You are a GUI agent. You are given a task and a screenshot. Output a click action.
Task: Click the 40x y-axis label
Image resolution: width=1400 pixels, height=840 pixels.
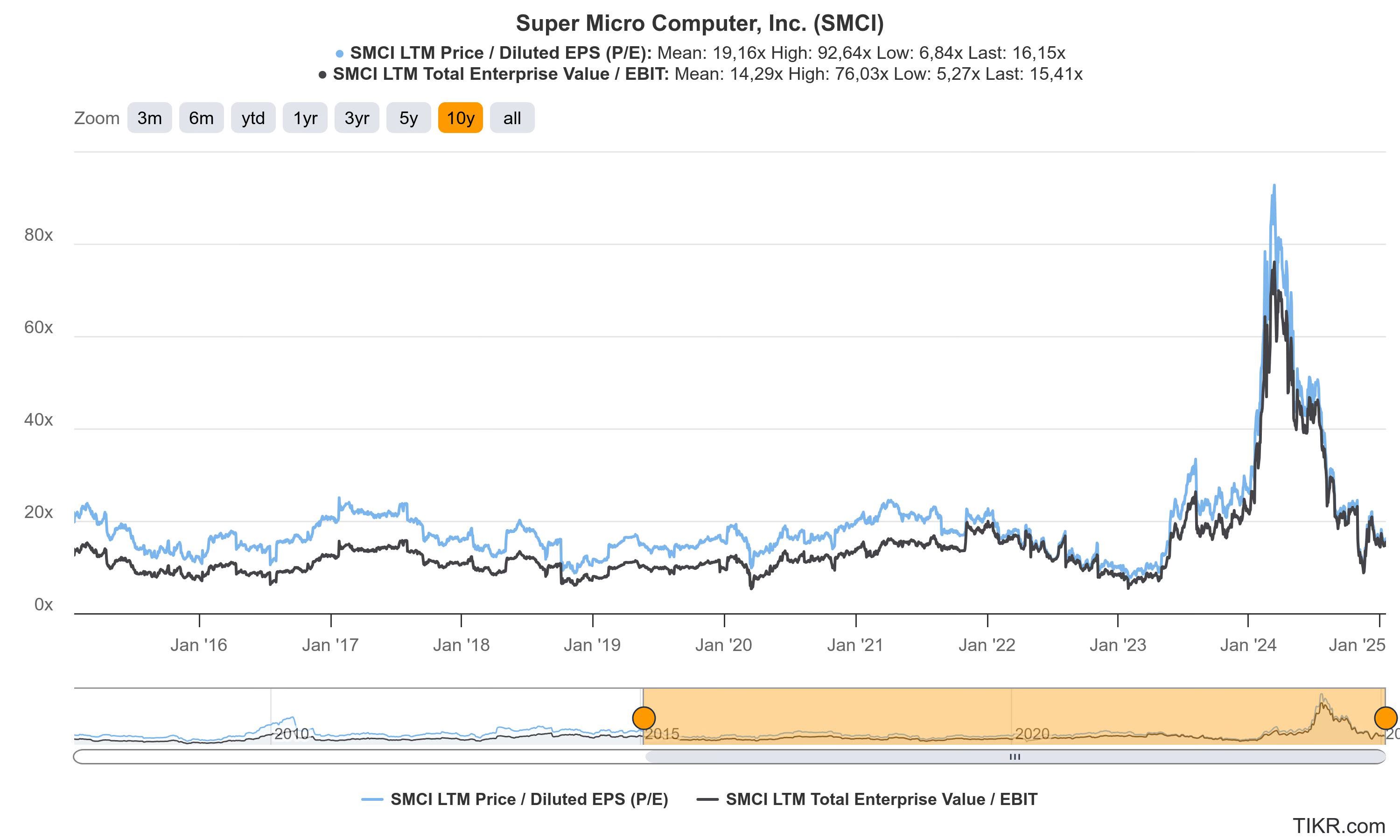point(38,420)
